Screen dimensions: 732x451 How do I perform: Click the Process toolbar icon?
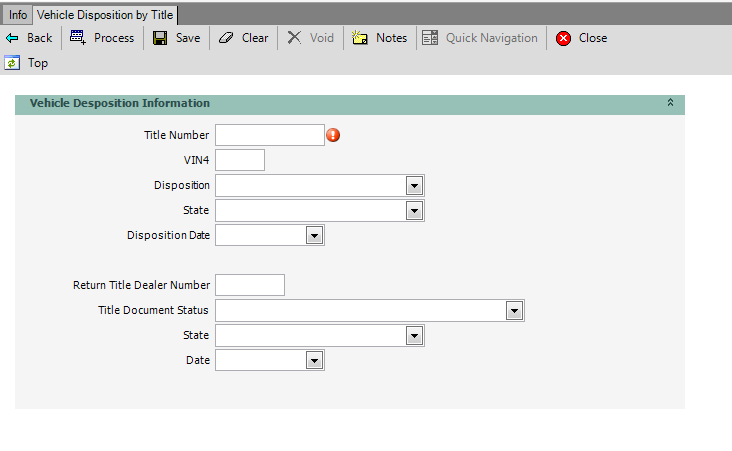click(78, 38)
